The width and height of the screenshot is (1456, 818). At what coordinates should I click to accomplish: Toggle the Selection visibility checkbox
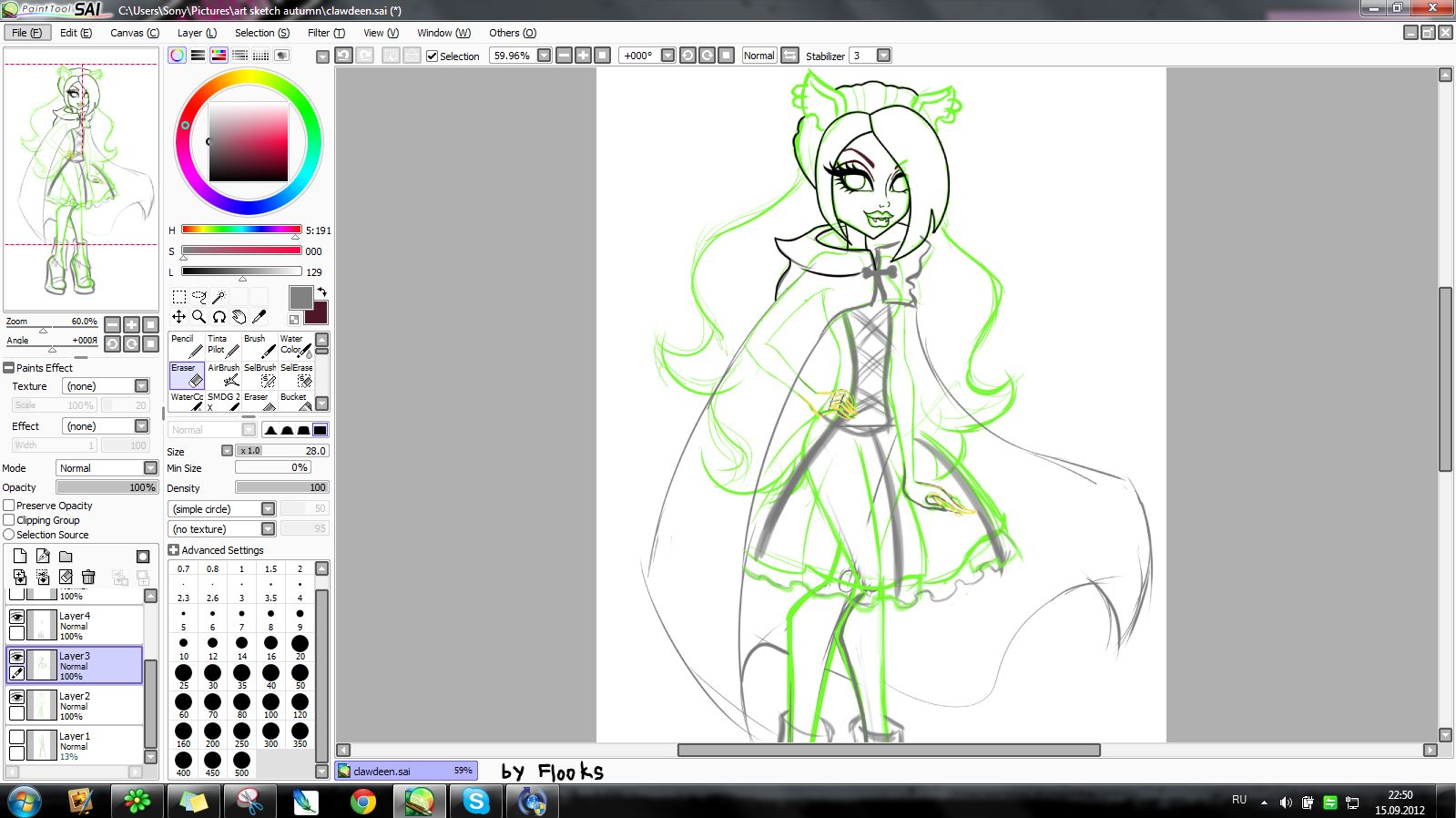pyautogui.click(x=433, y=56)
